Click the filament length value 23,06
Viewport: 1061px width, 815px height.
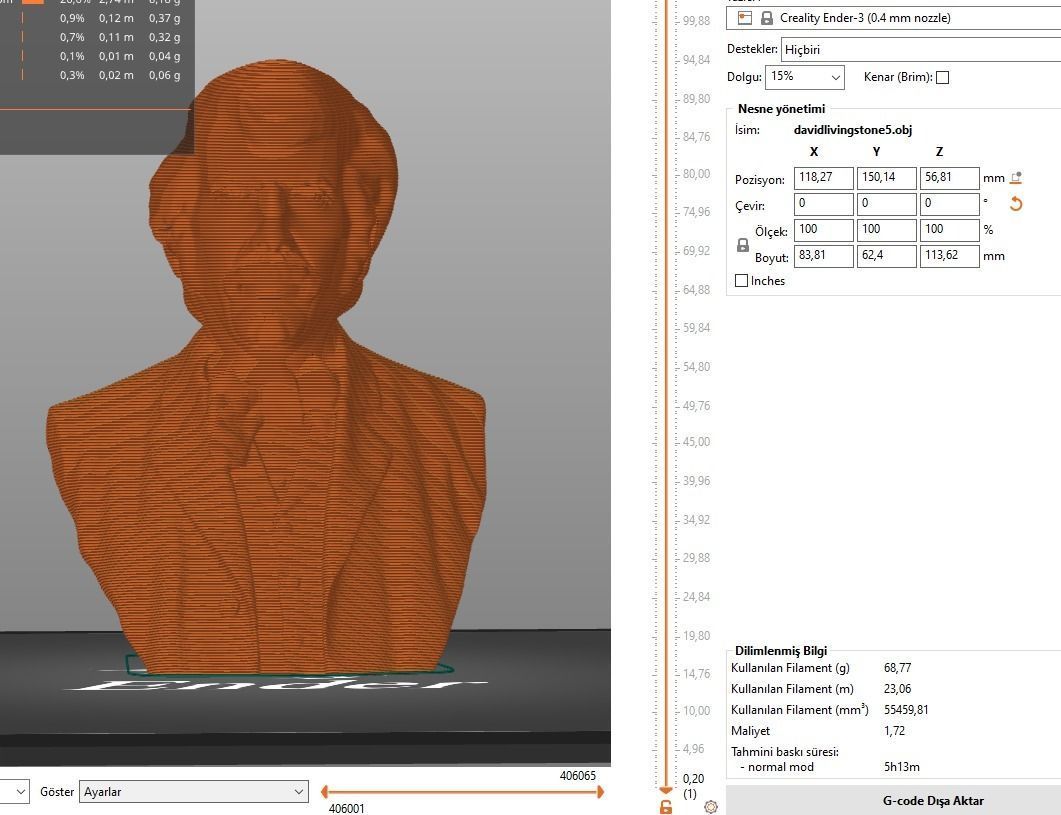(897, 689)
